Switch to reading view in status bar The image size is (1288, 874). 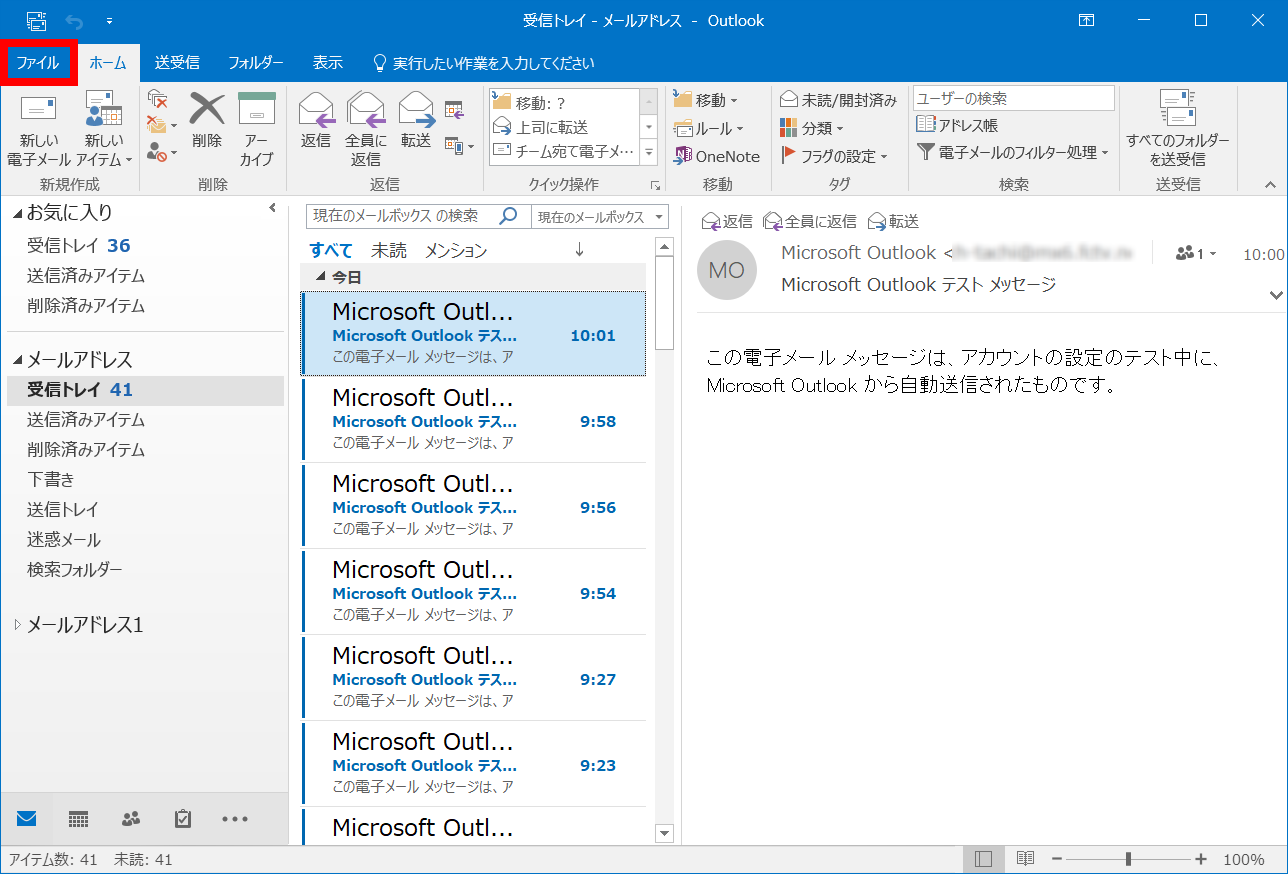click(1024, 858)
